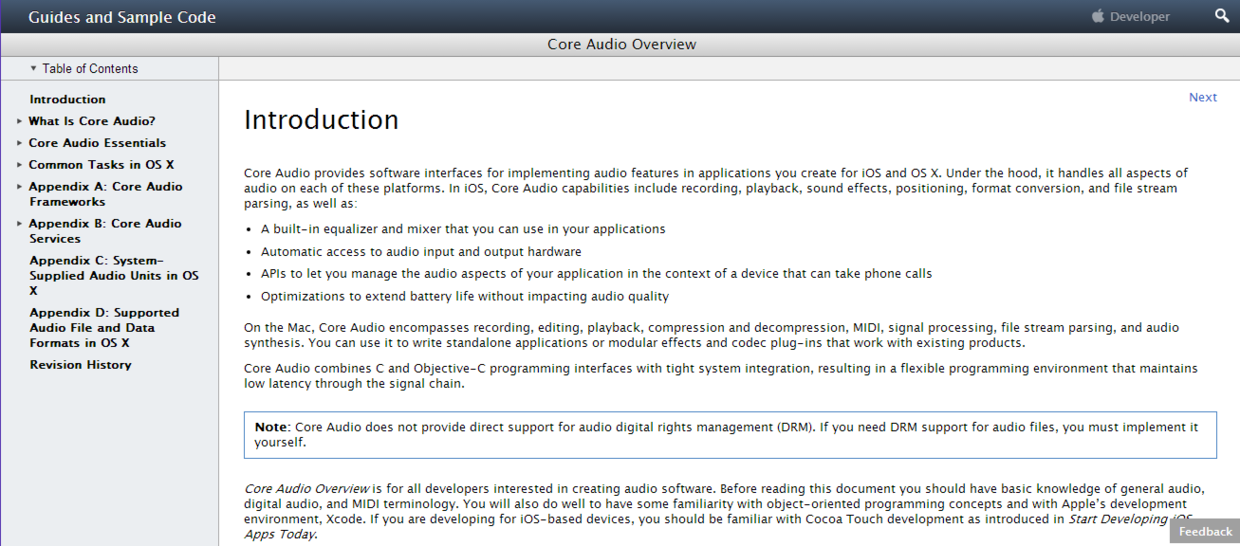Click the Guides and Sample Code header
Image resolution: width=1240 pixels, height=546 pixels.
[x=122, y=17]
